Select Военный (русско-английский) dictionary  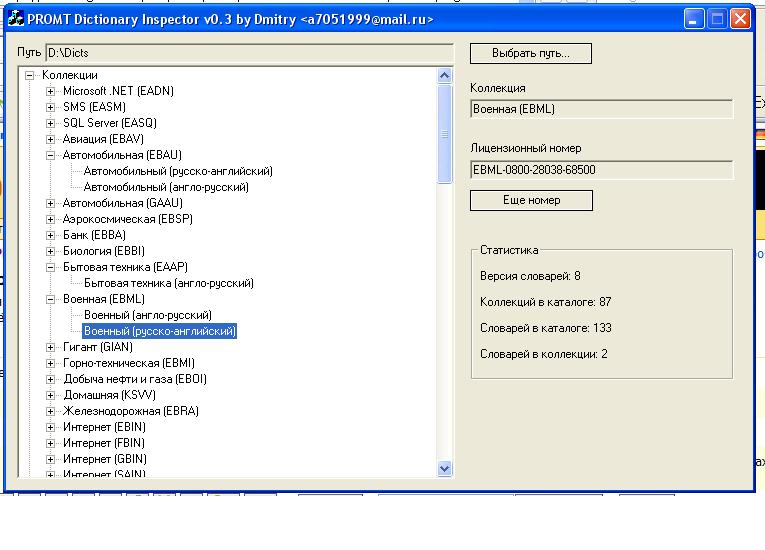tap(160, 331)
